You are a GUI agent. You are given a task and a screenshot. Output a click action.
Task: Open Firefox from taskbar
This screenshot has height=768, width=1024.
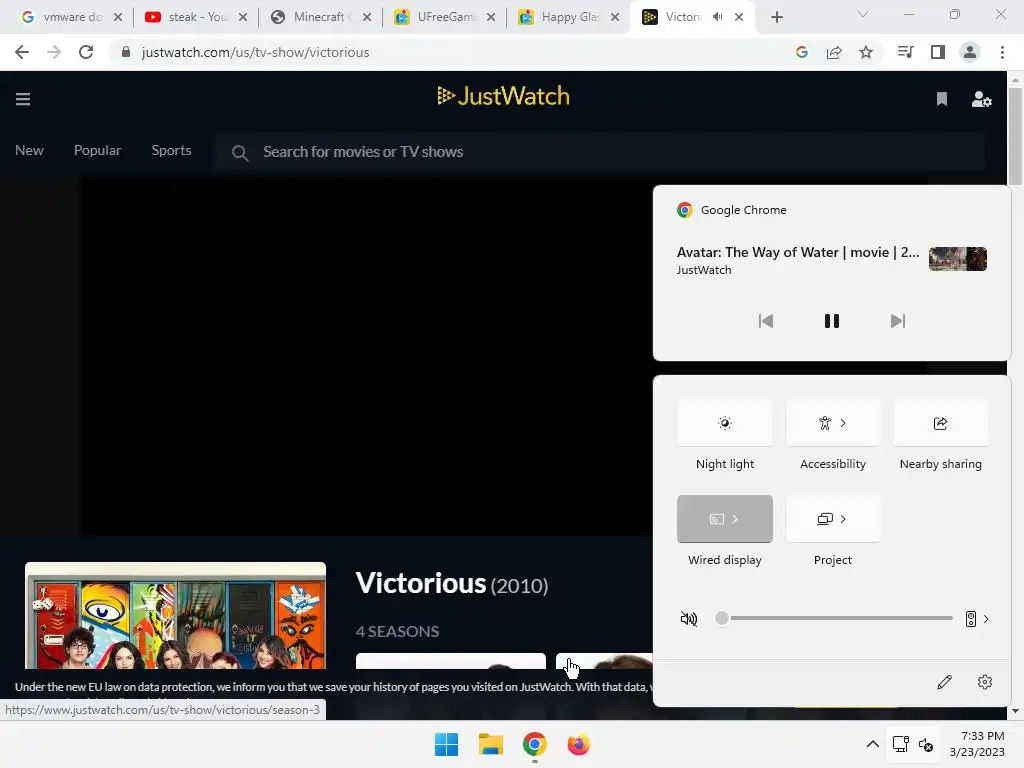point(578,744)
